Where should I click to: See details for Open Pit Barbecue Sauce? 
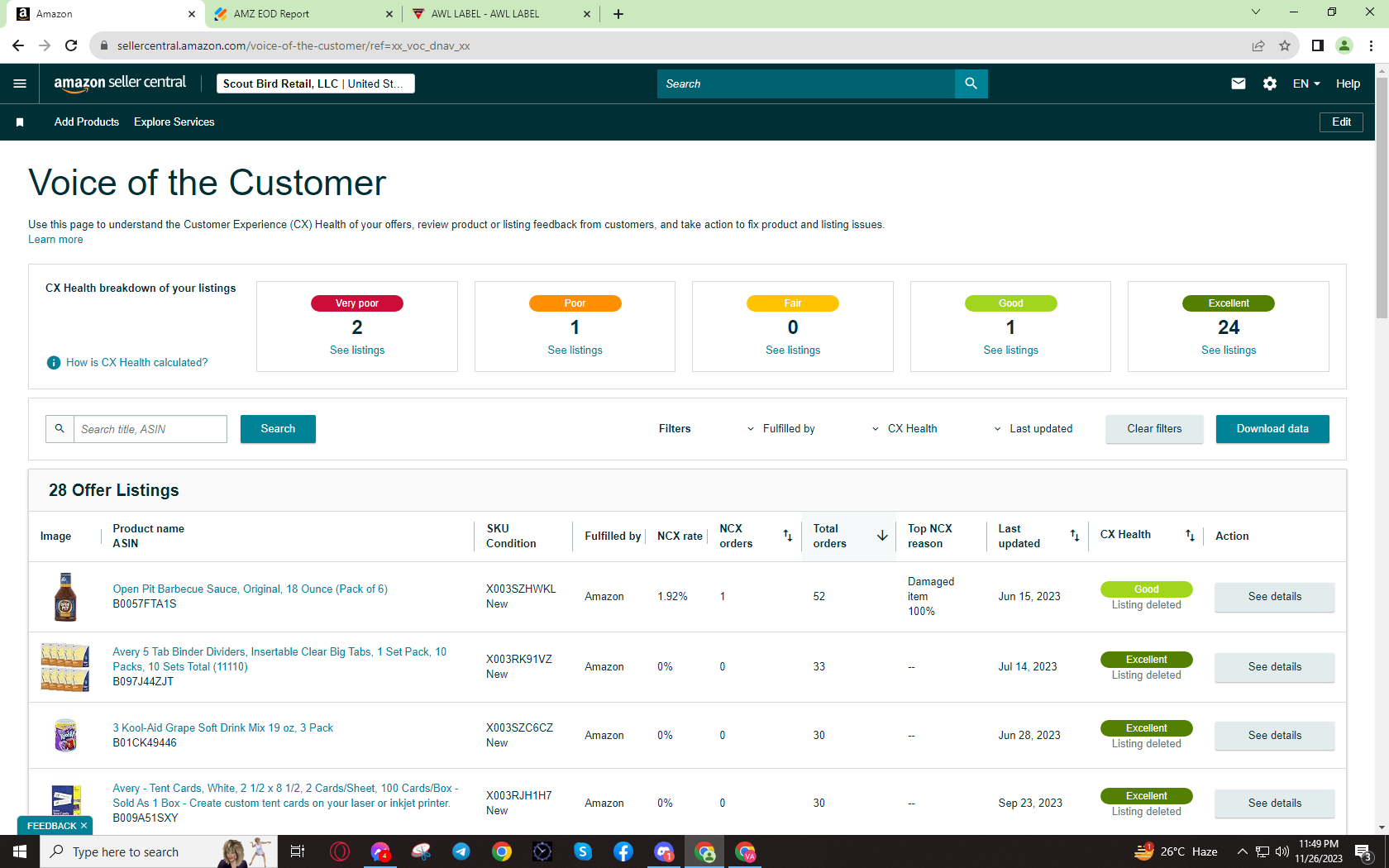coord(1274,597)
